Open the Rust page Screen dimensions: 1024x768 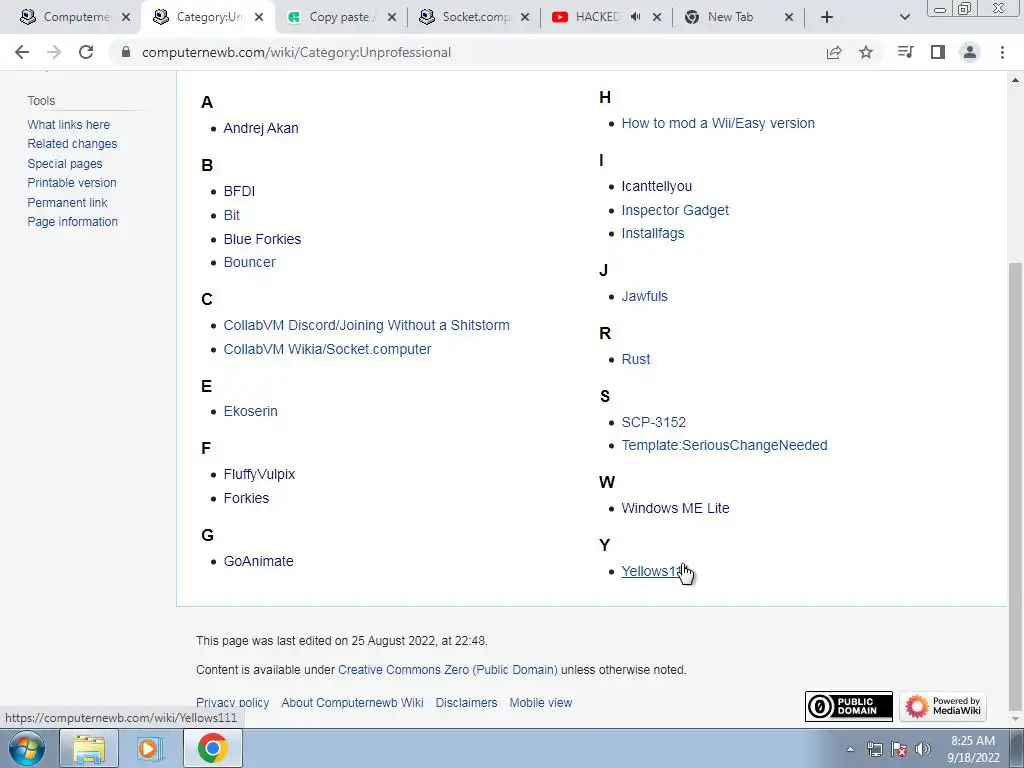tap(635, 359)
